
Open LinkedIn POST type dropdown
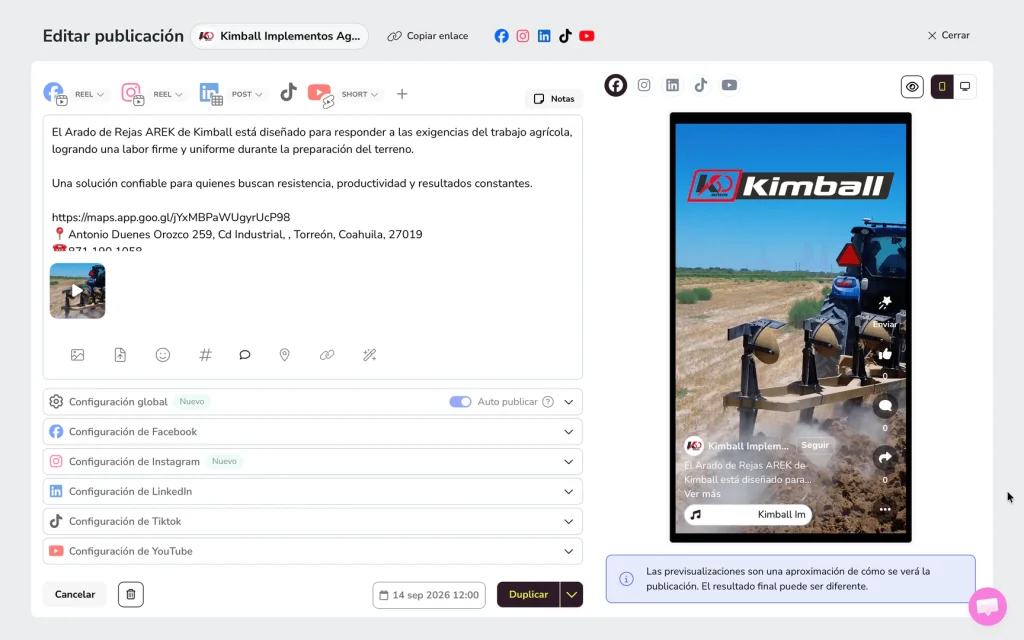[x=247, y=94]
